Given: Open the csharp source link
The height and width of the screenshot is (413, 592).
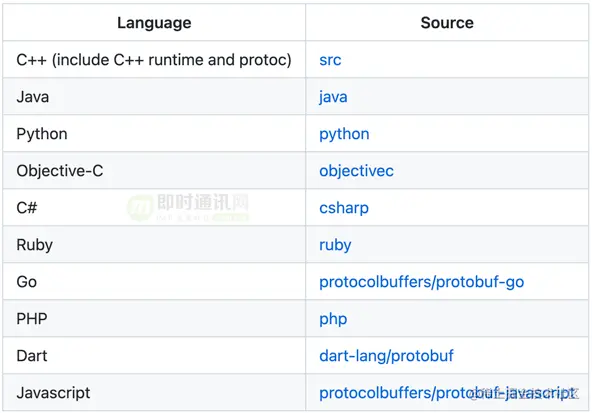Looking at the screenshot, I should tap(344, 208).
